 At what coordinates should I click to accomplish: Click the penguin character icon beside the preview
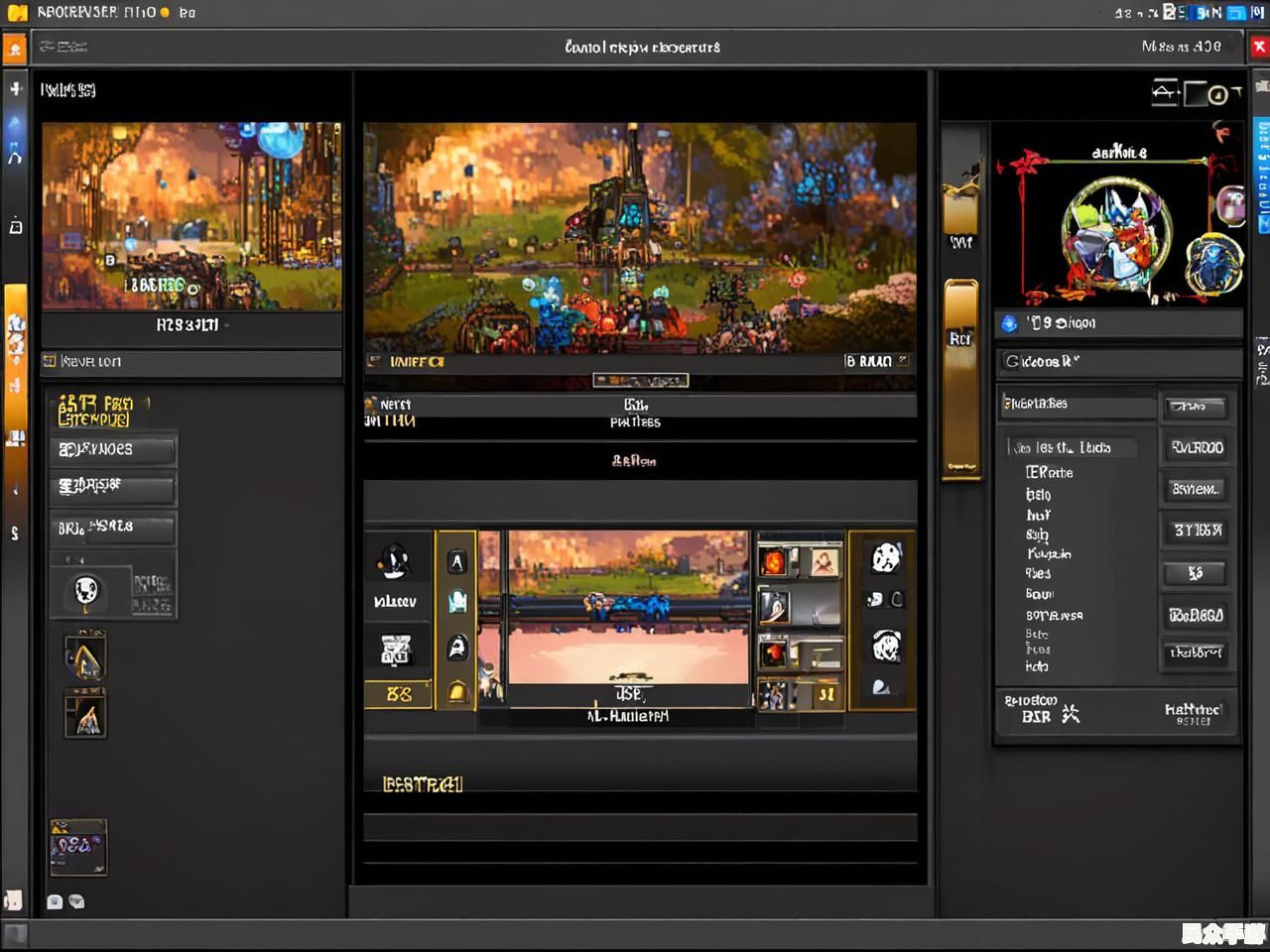point(396,562)
